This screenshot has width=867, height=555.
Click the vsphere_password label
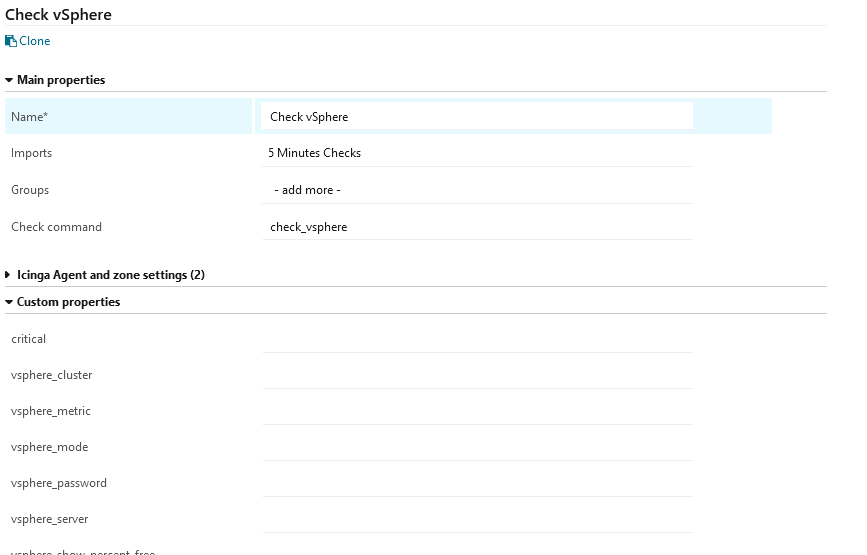coord(59,483)
